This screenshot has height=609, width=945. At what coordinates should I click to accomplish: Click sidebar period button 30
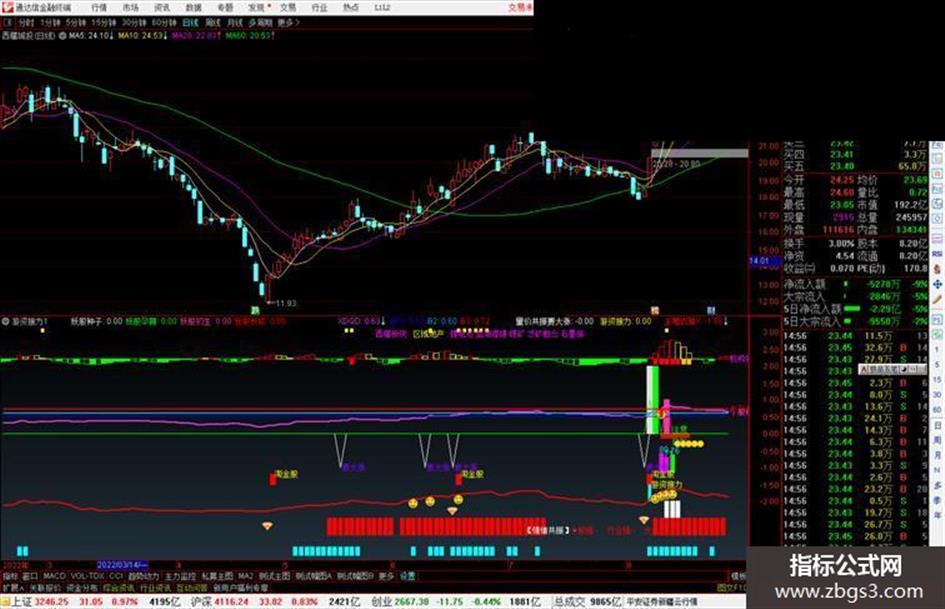point(937,395)
